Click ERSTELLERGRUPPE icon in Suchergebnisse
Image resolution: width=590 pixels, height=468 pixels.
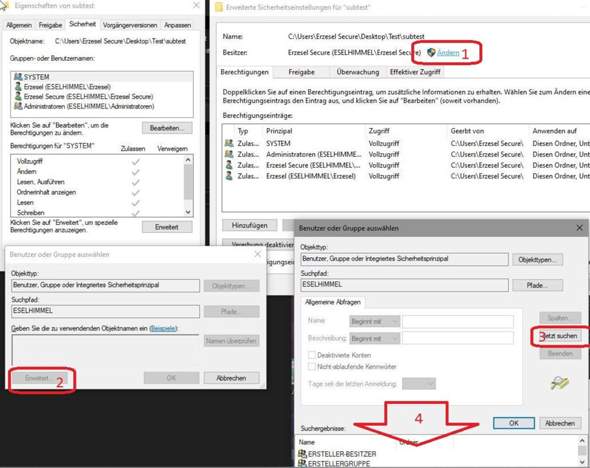pos(302,463)
